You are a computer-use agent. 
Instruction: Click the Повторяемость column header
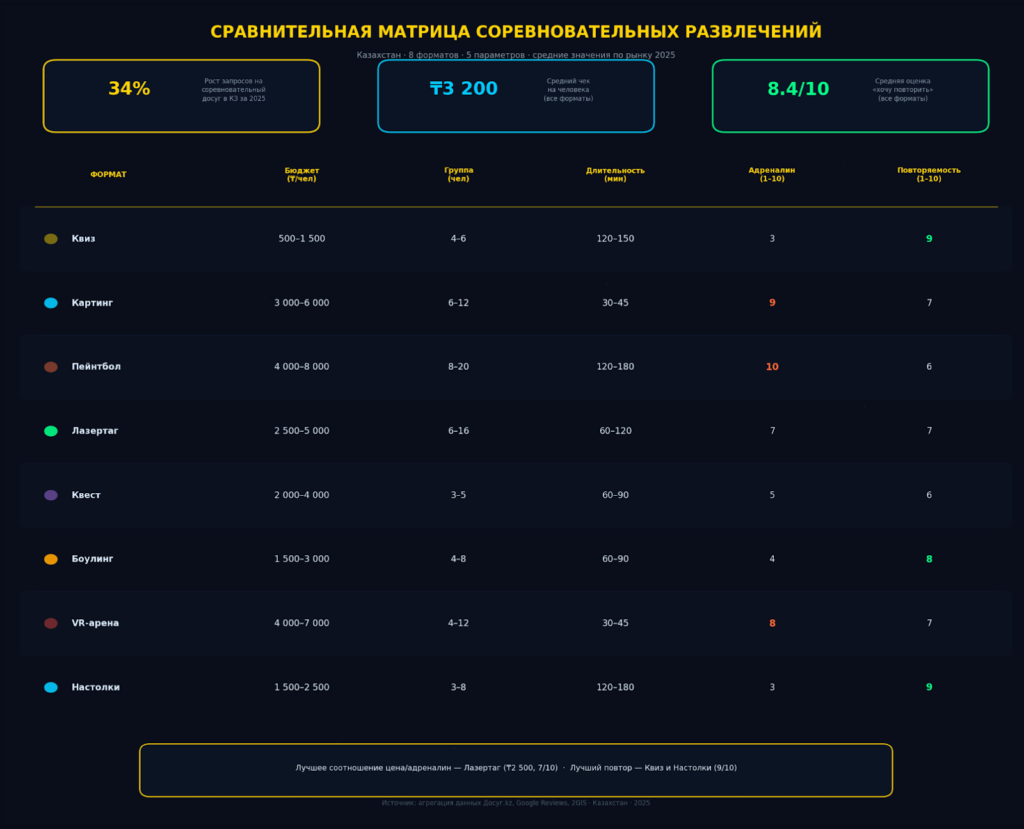point(928,174)
